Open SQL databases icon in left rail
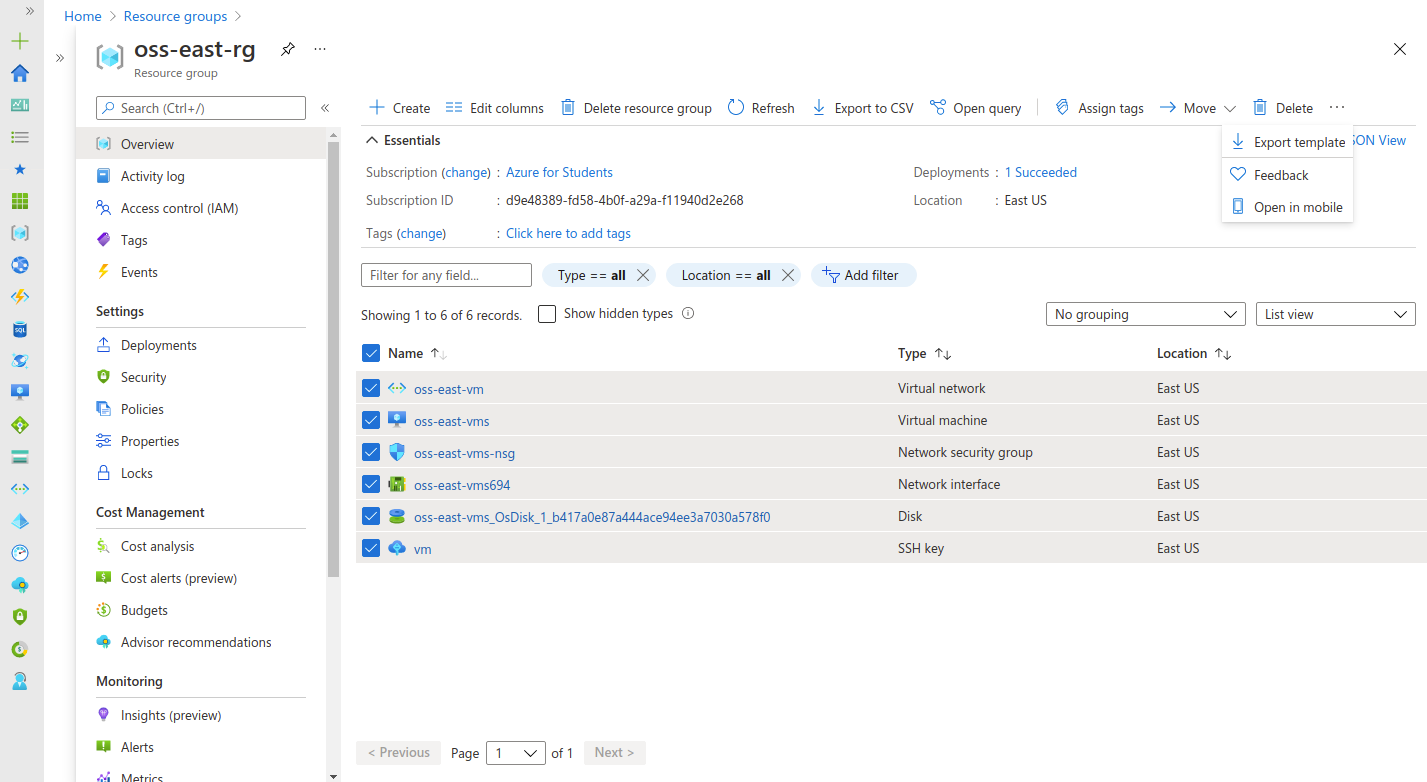This screenshot has width=1427, height=782. [x=20, y=329]
